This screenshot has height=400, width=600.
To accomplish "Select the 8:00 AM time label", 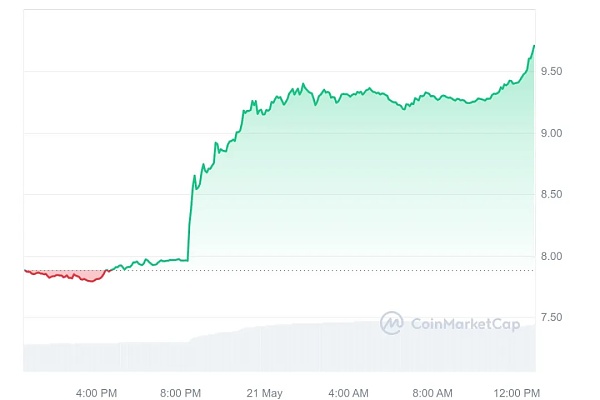I will point(433,391).
